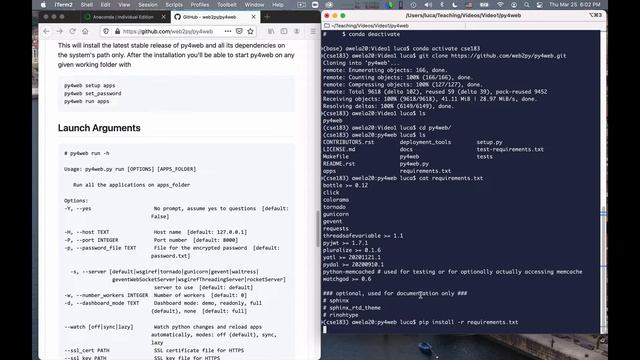The height and width of the screenshot is (360, 640).
Task: Open Firefox account icon
Action: [x=297, y=31]
